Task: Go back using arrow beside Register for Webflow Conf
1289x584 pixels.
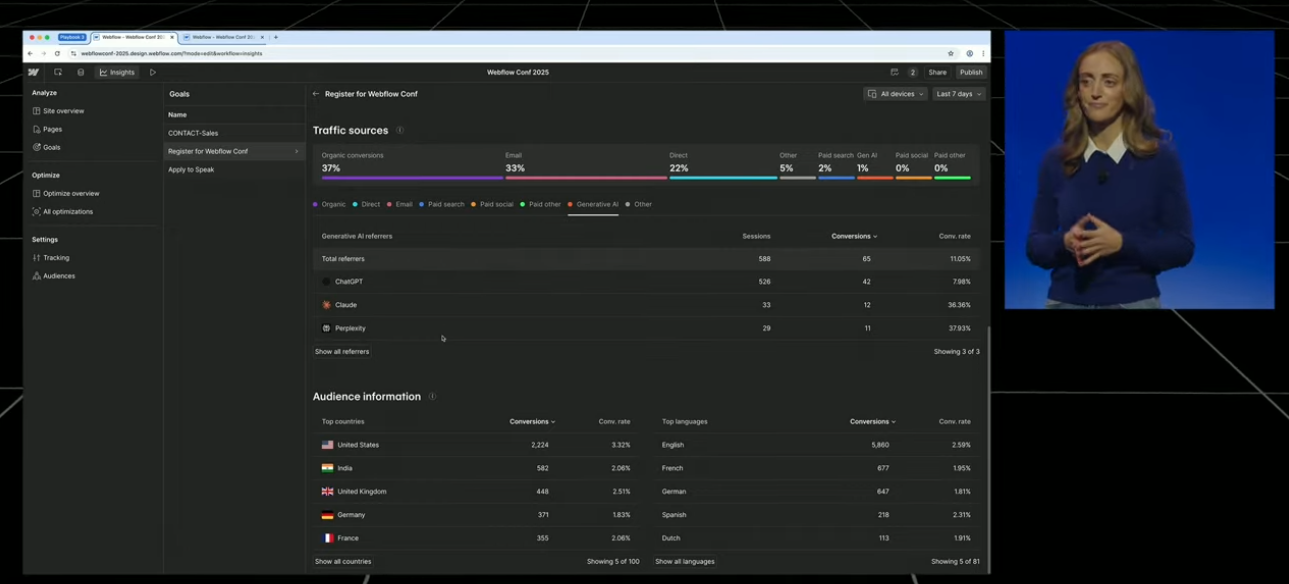Action: pos(316,94)
